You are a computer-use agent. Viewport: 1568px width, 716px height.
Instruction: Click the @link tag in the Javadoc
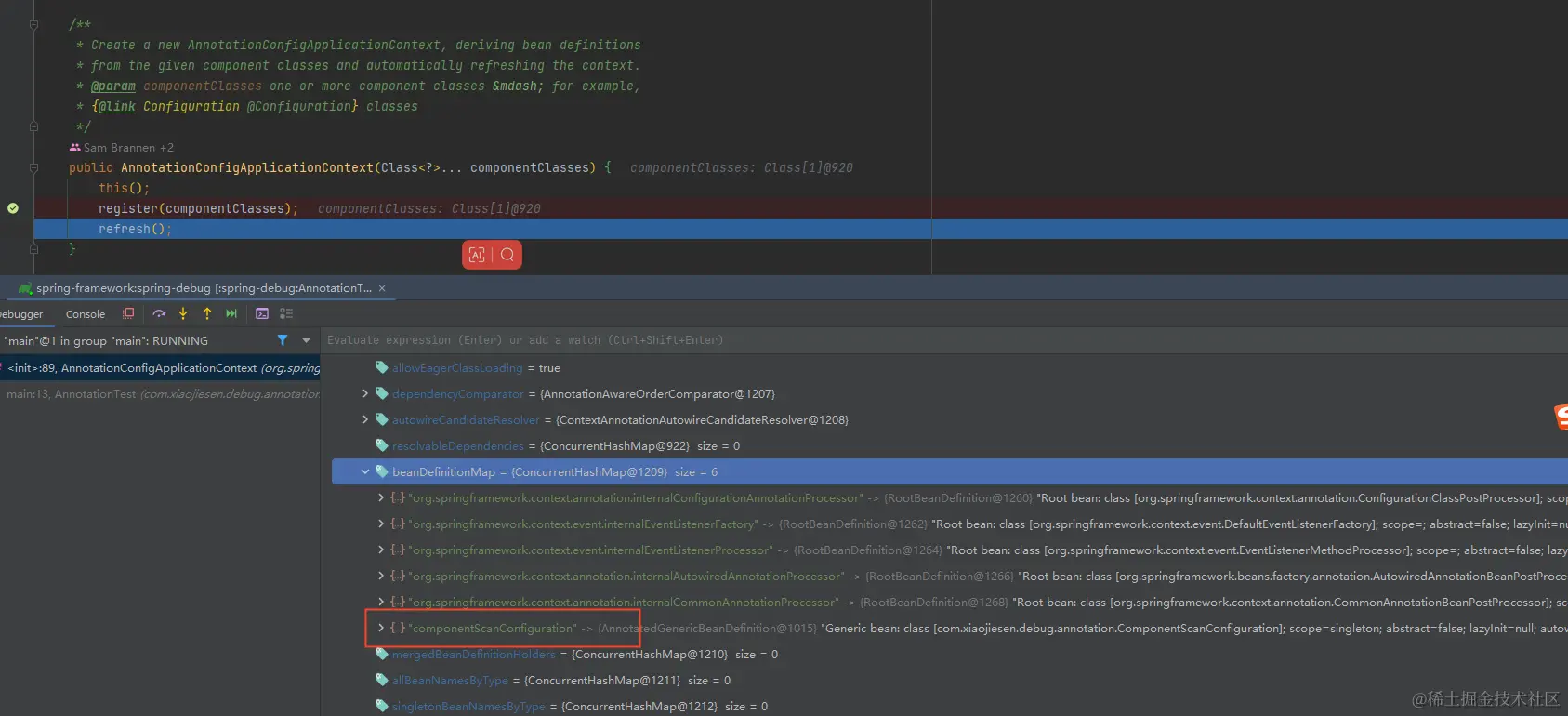(x=117, y=106)
